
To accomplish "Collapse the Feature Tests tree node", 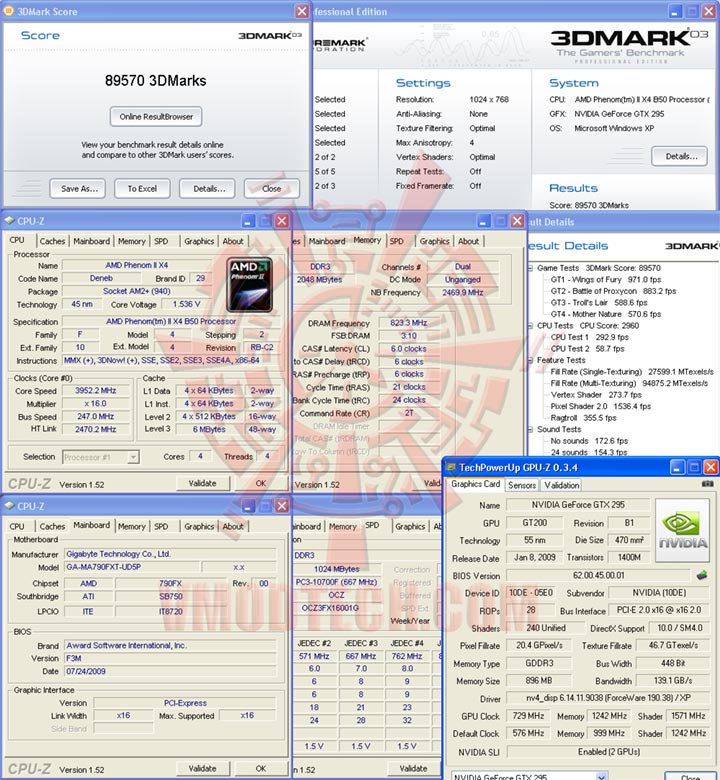I will [x=530, y=360].
